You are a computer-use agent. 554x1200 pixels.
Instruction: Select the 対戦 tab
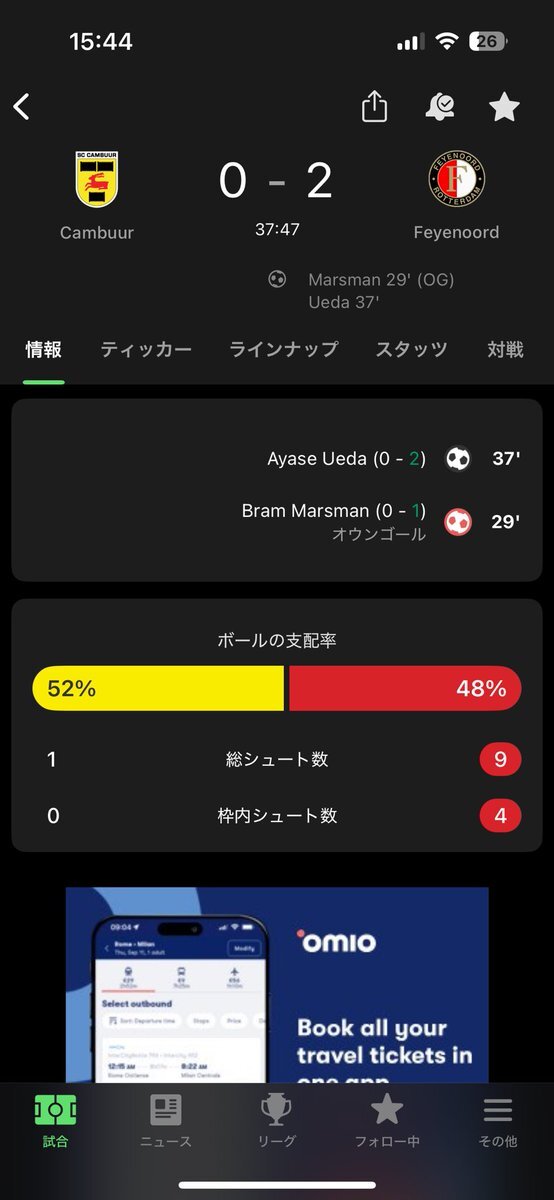coord(506,349)
